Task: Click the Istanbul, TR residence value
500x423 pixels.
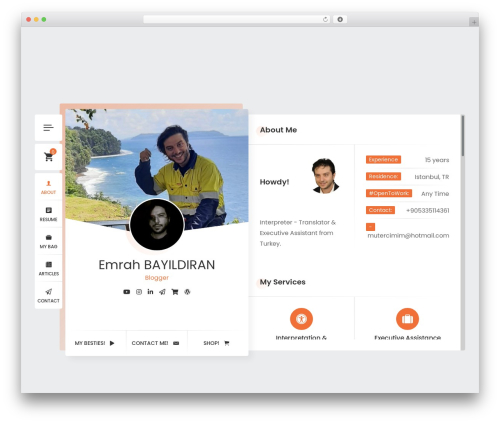Action: pos(432,177)
